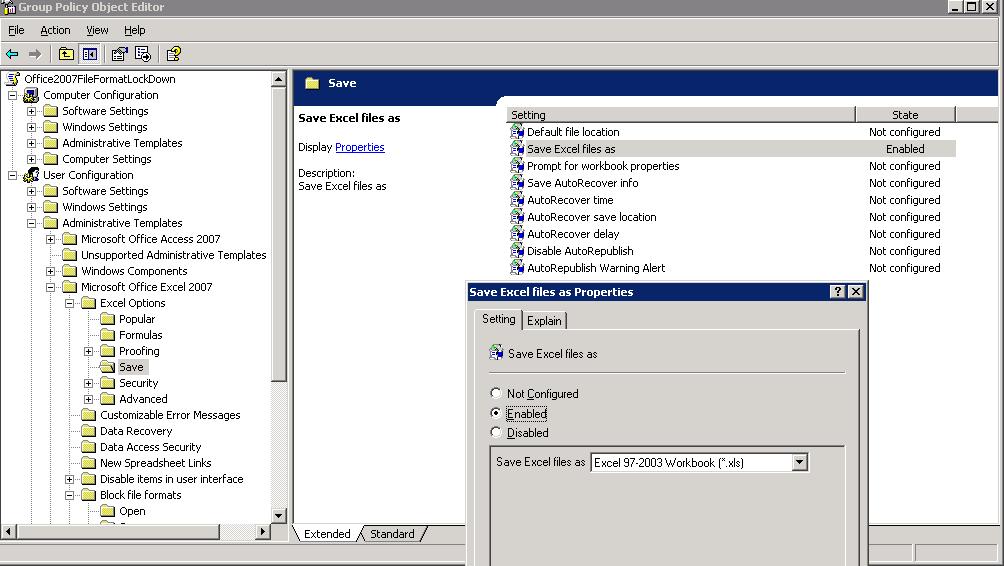Collapse the Computer Configuration node
Screen dimensions: 1004x566
pyautogui.click(x=12, y=95)
